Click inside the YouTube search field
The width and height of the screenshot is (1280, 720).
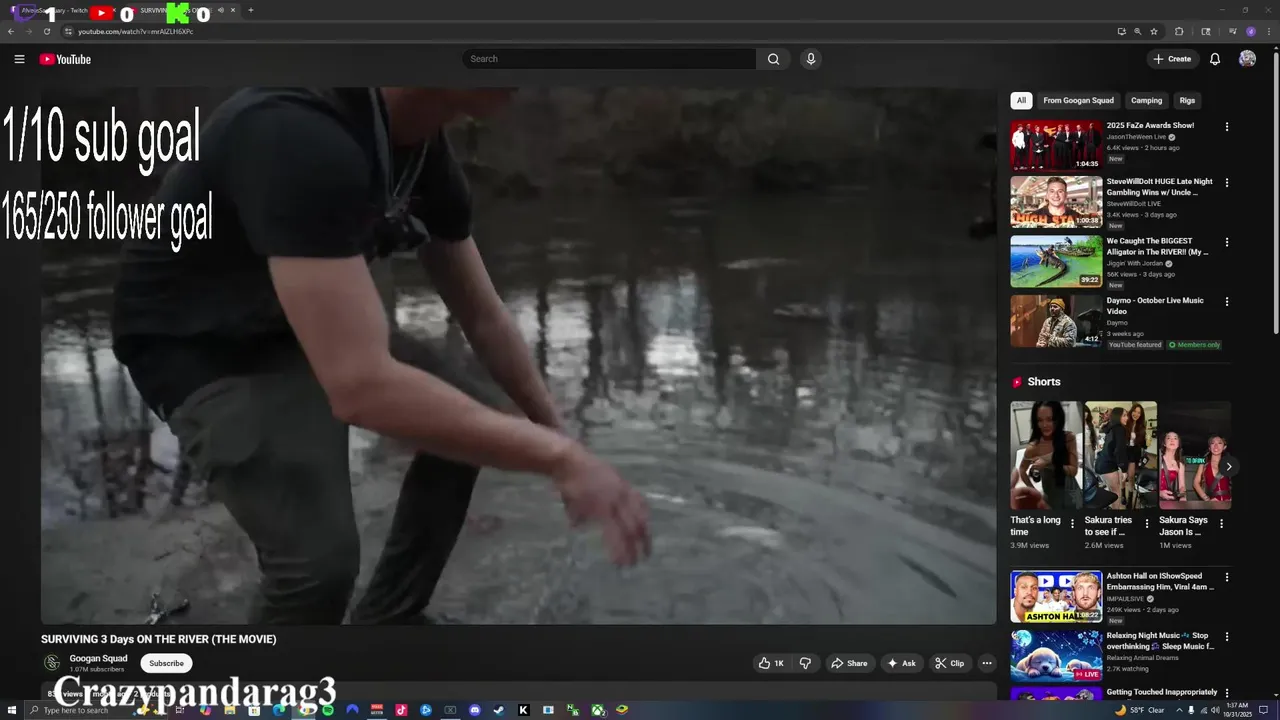point(609,59)
